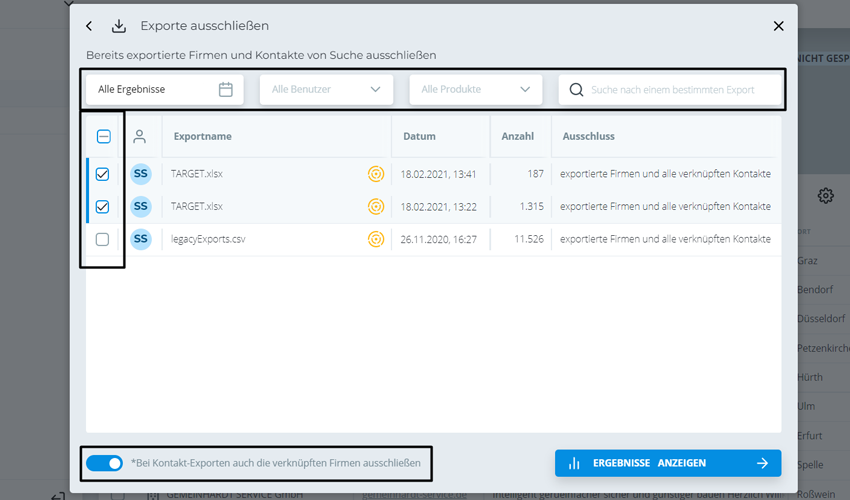Image resolution: width=850 pixels, height=500 pixels.
Task: Click the Ergebnisse Anzeigen button
Action: pyautogui.click(x=668, y=463)
